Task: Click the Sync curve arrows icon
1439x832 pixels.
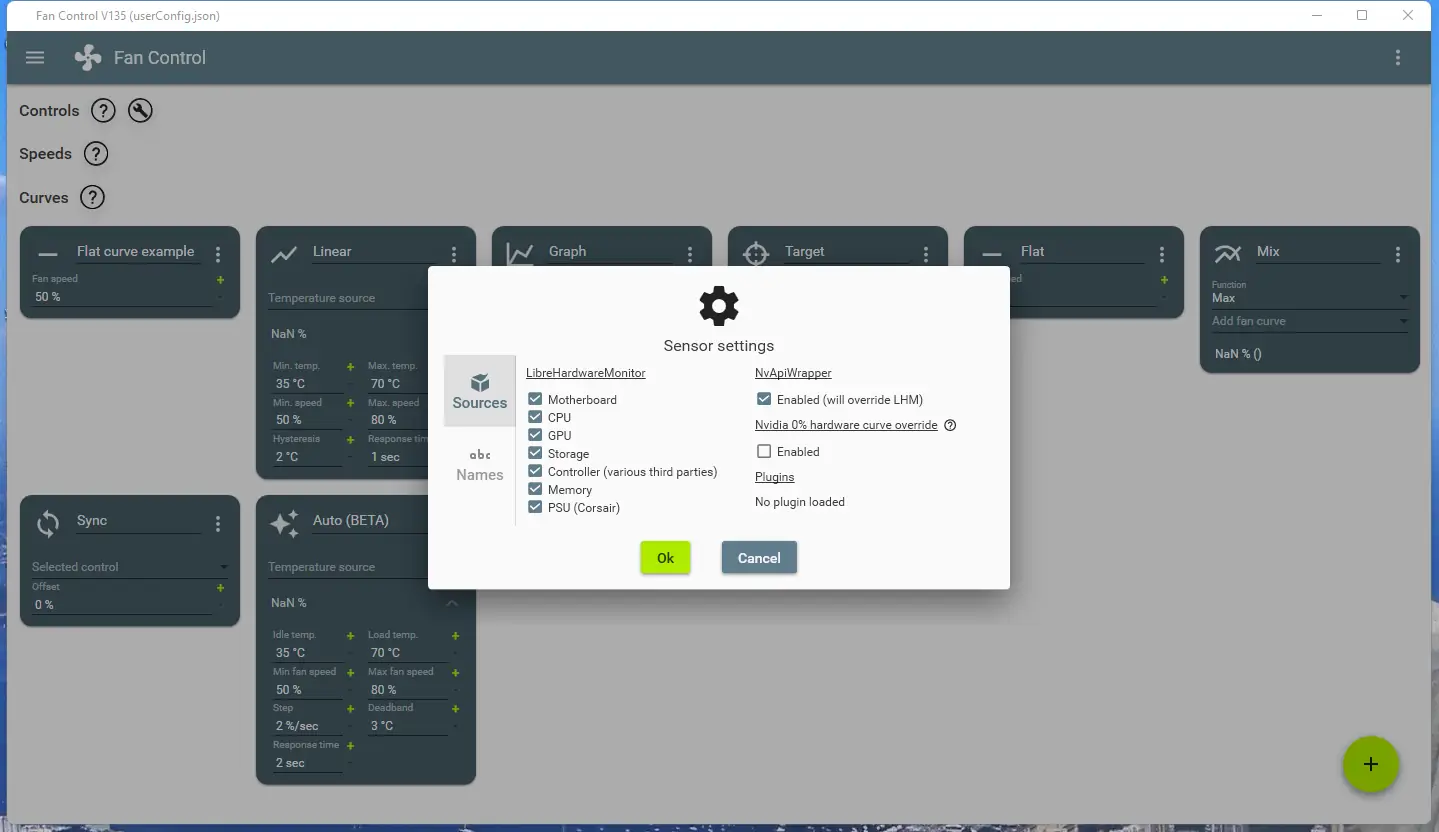Action: tap(48, 523)
